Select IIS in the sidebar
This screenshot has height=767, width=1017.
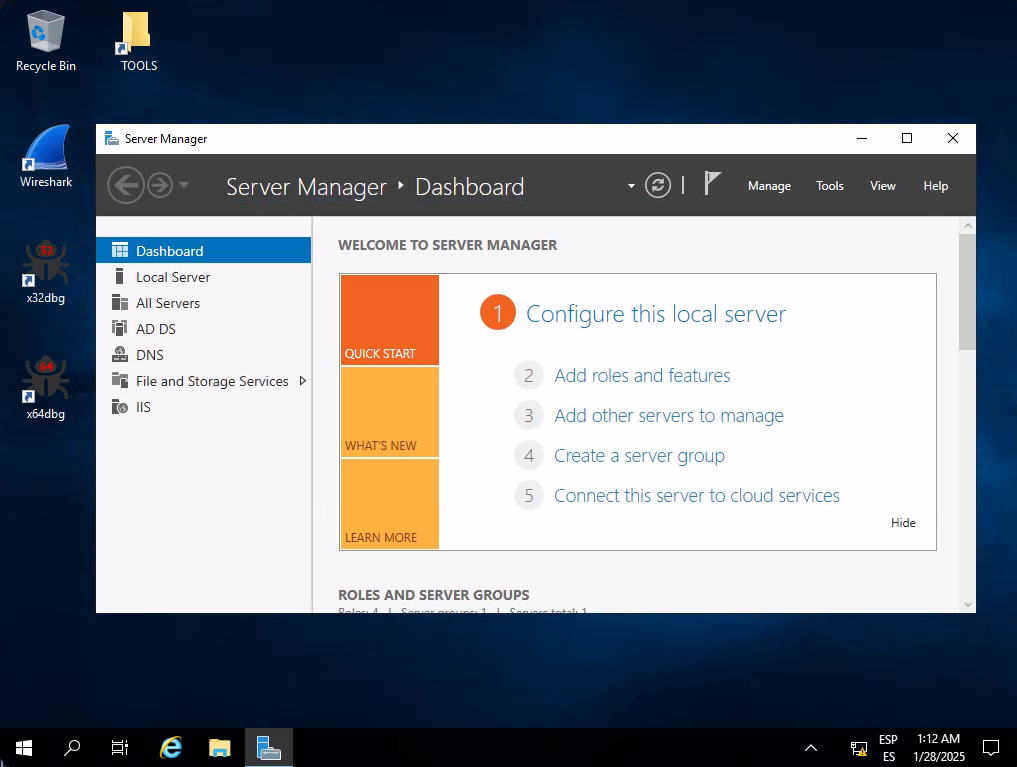(204, 407)
